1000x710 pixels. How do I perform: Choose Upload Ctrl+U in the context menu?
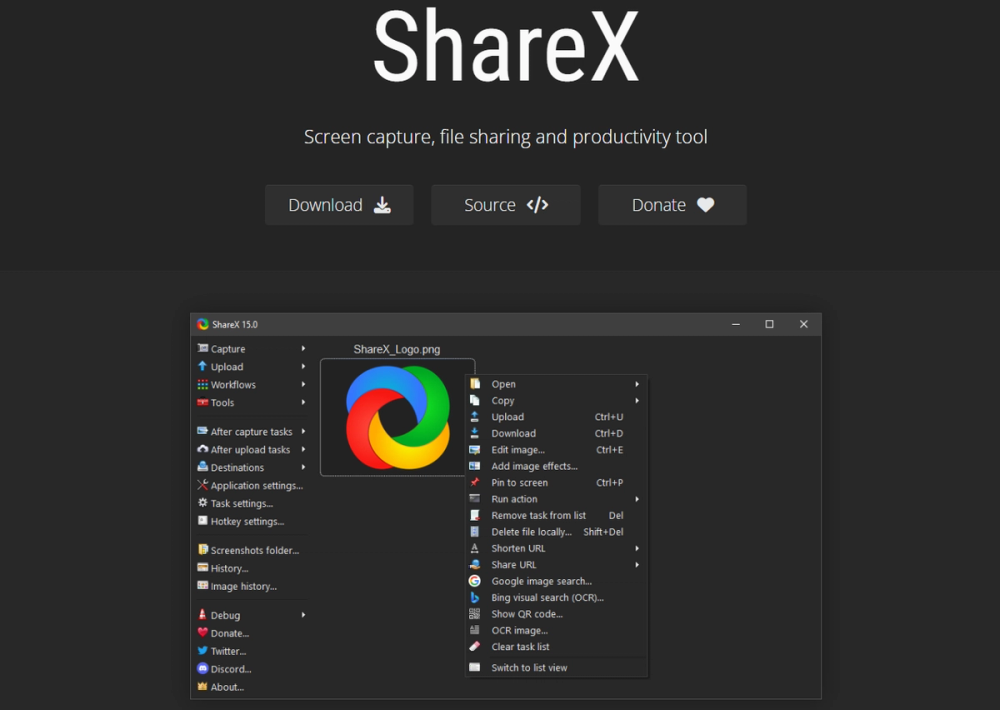556,417
